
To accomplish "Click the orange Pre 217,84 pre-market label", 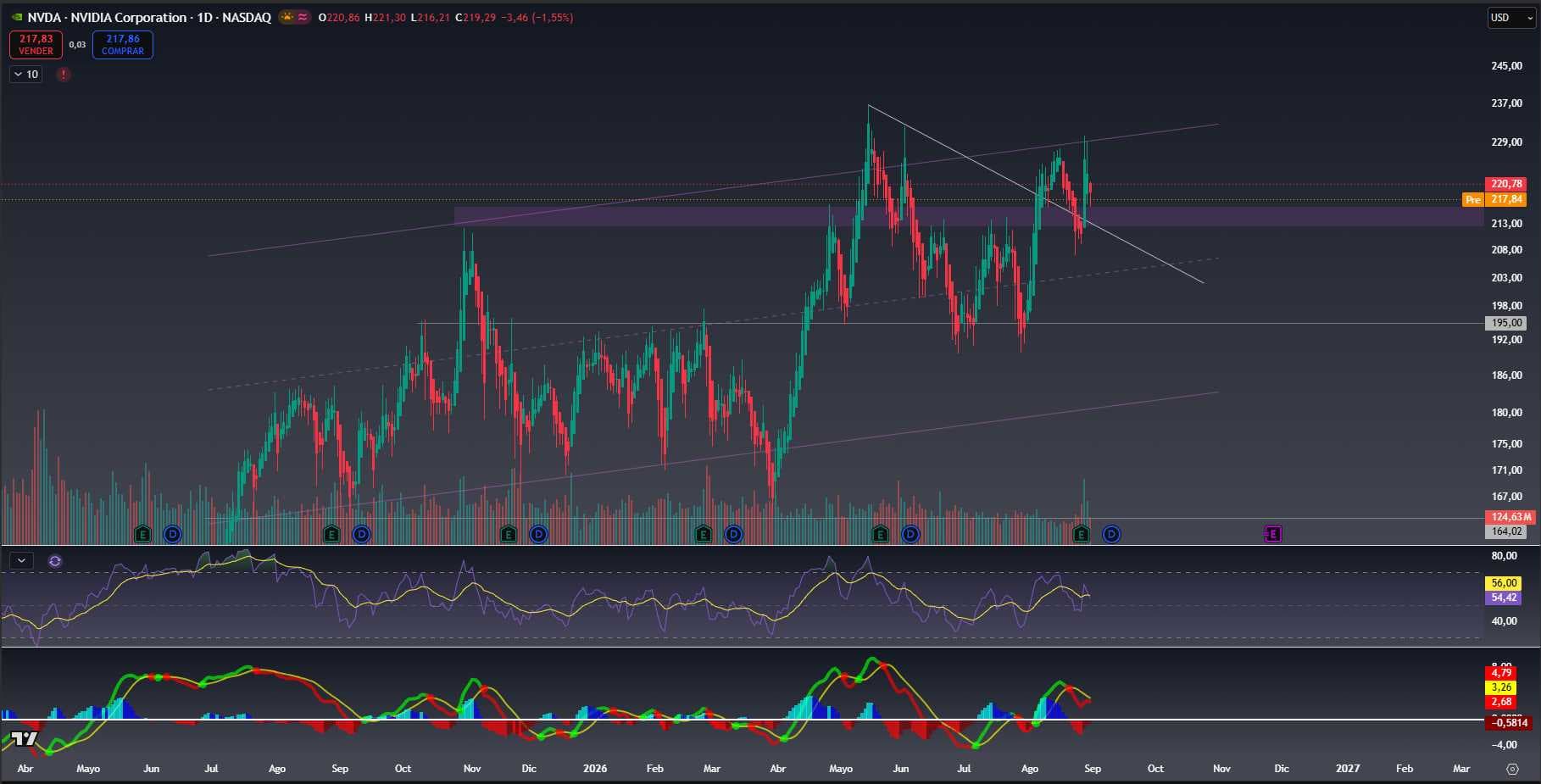I will tap(1494, 200).
